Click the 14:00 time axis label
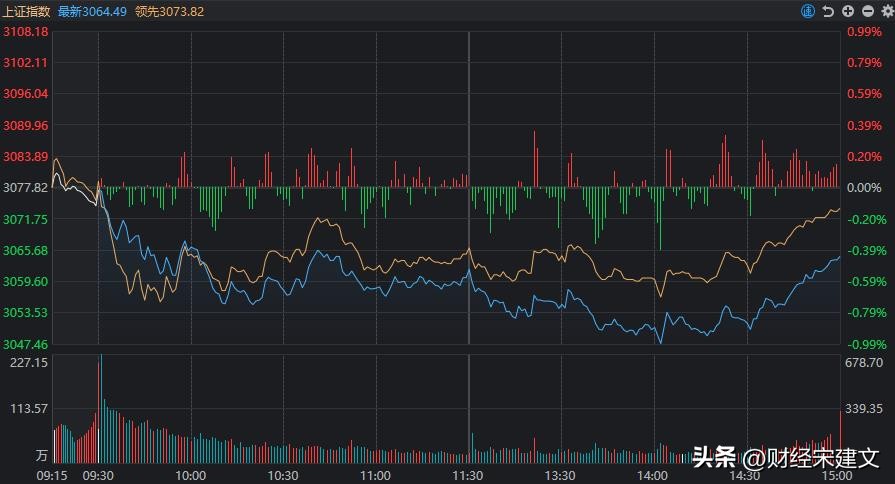The image size is (895, 484). tap(653, 476)
